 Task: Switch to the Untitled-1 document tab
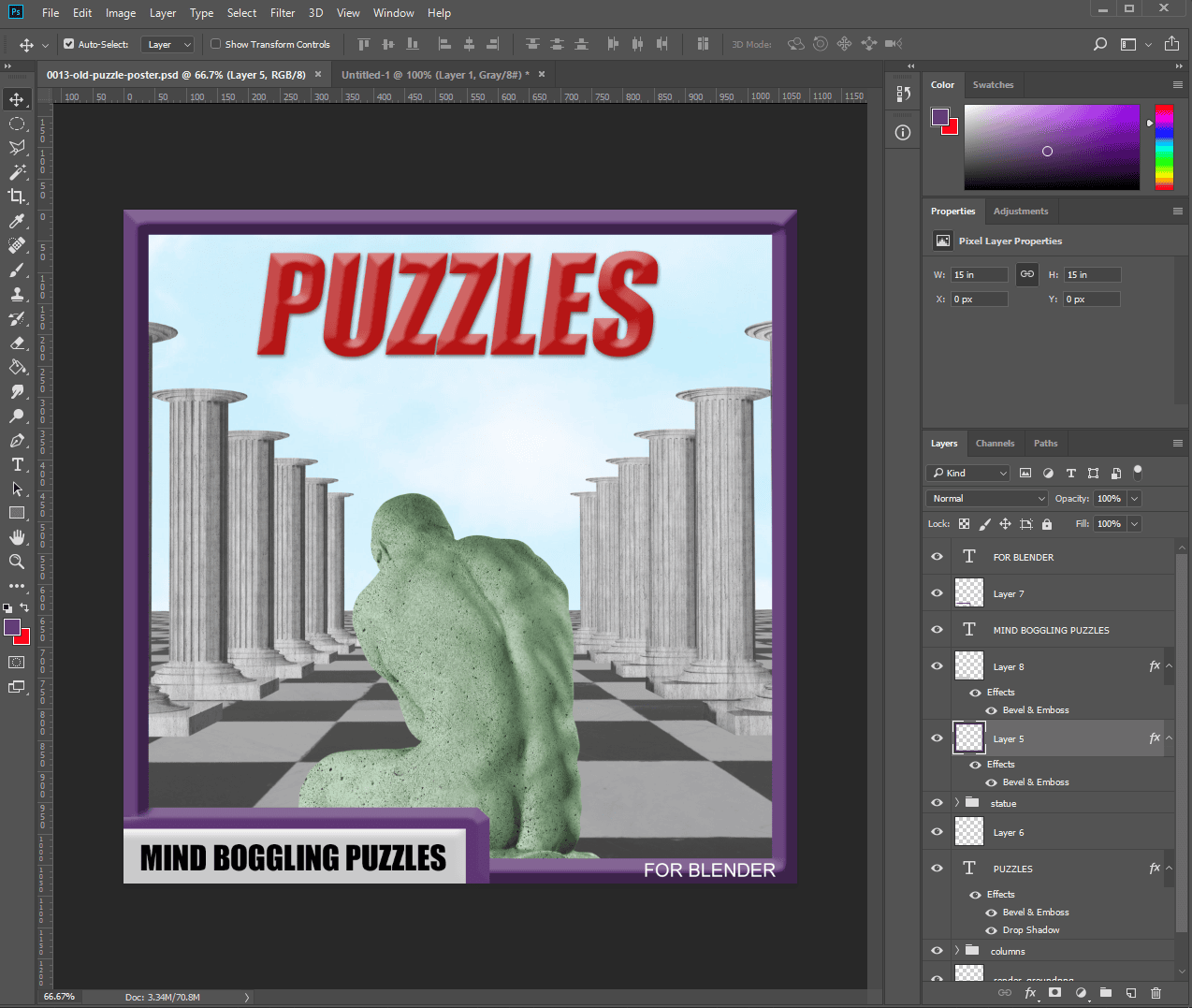[434, 75]
